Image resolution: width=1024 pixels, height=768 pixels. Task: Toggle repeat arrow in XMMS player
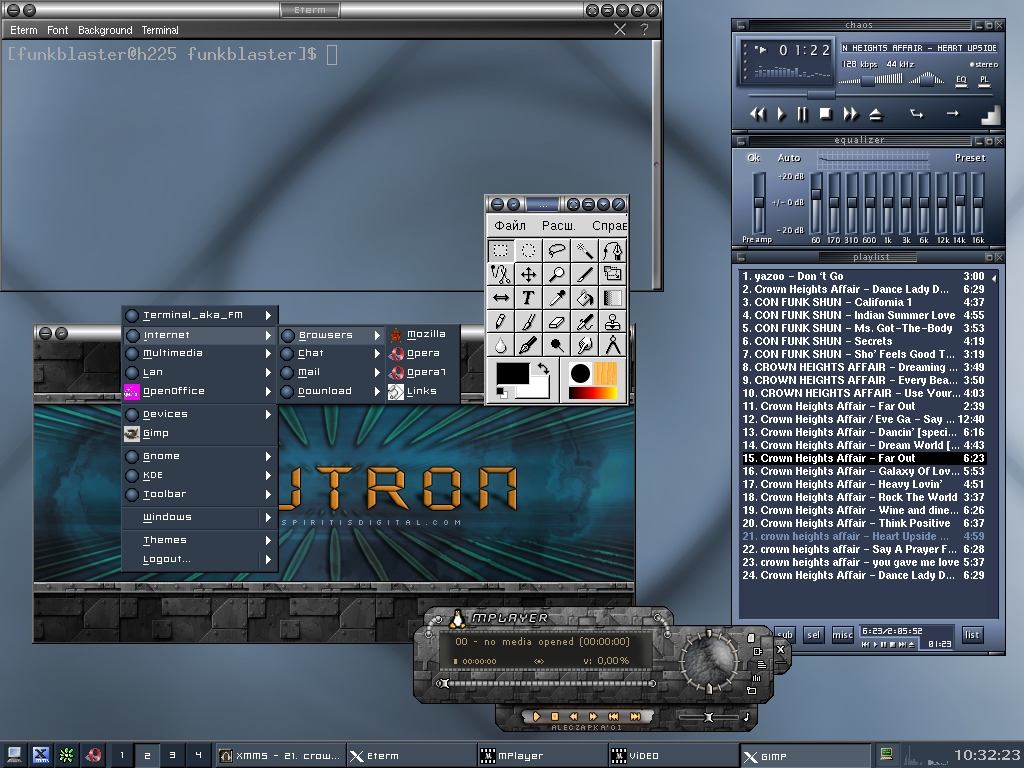pyautogui.click(x=953, y=114)
